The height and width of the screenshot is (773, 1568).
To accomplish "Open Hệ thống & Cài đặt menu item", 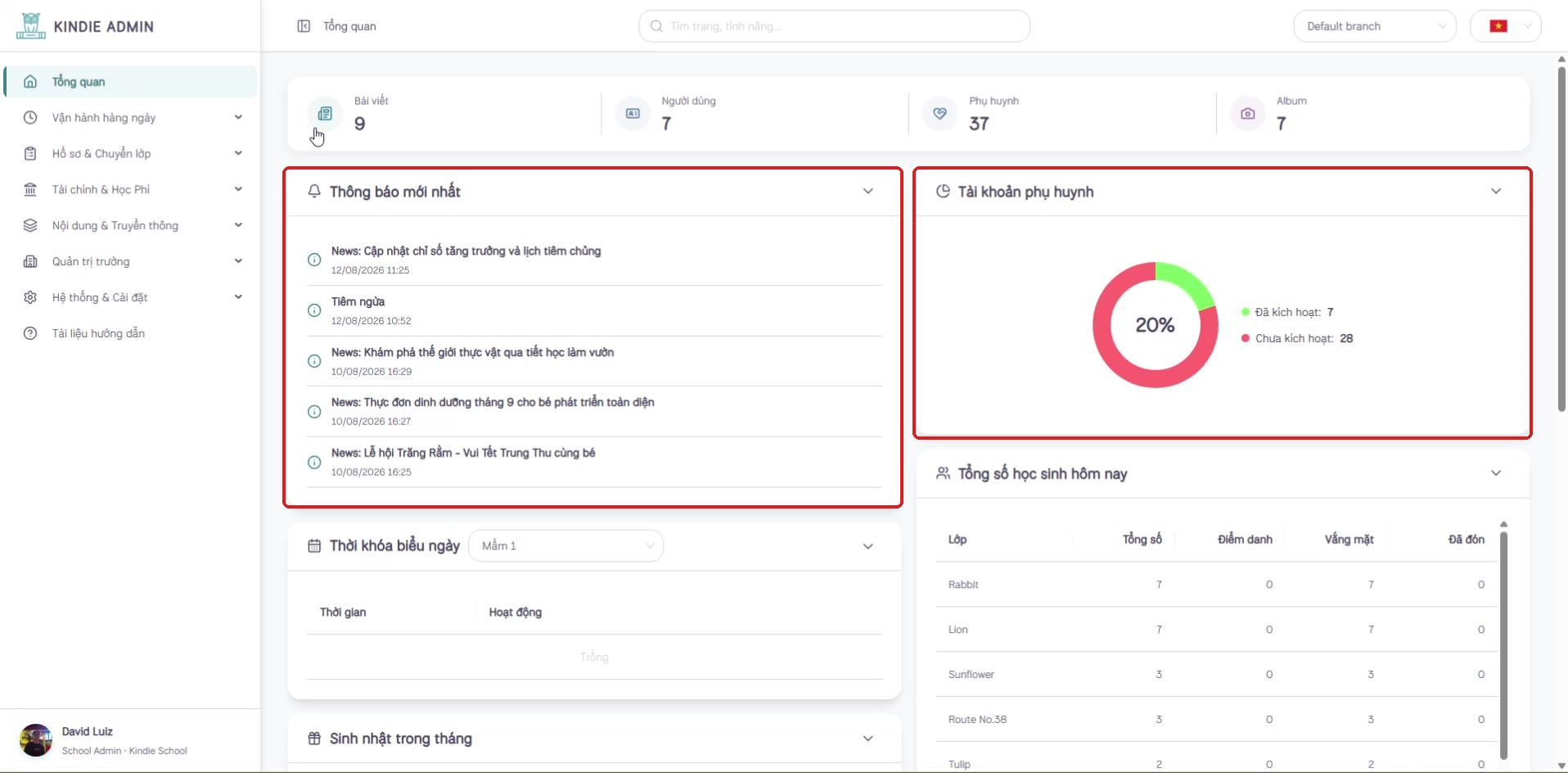I will tap(131, 298).
